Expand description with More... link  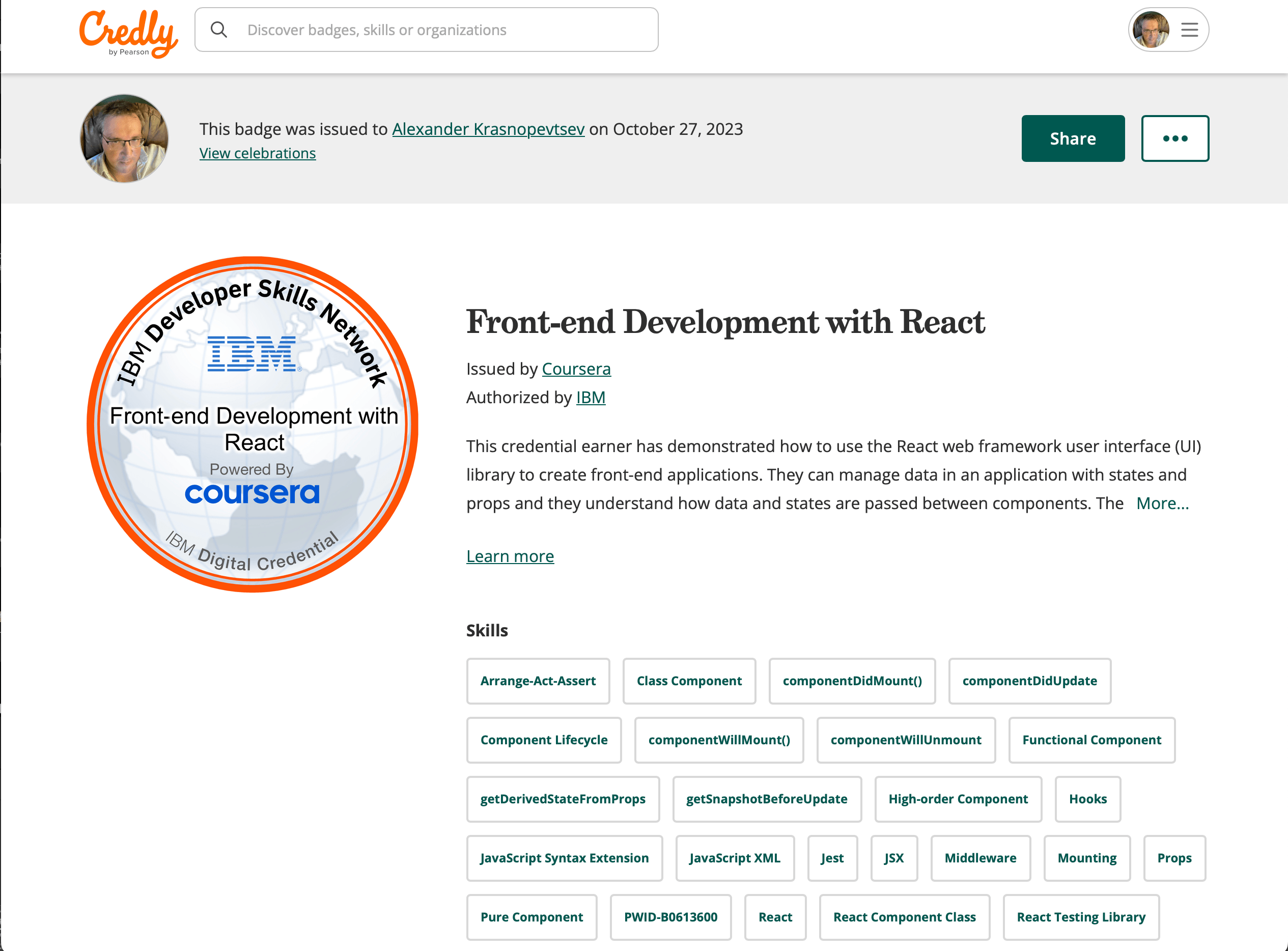[x=1163, y=503]
